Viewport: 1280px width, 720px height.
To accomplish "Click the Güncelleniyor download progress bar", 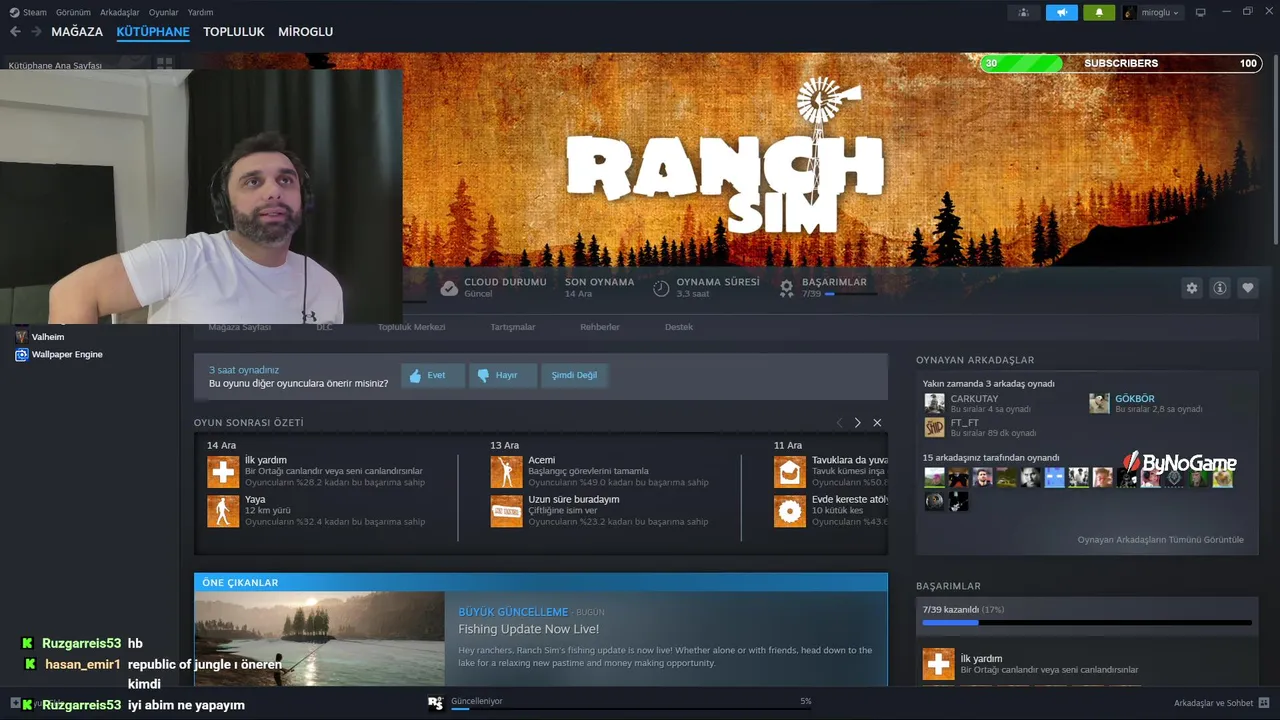I will (631, 709).
